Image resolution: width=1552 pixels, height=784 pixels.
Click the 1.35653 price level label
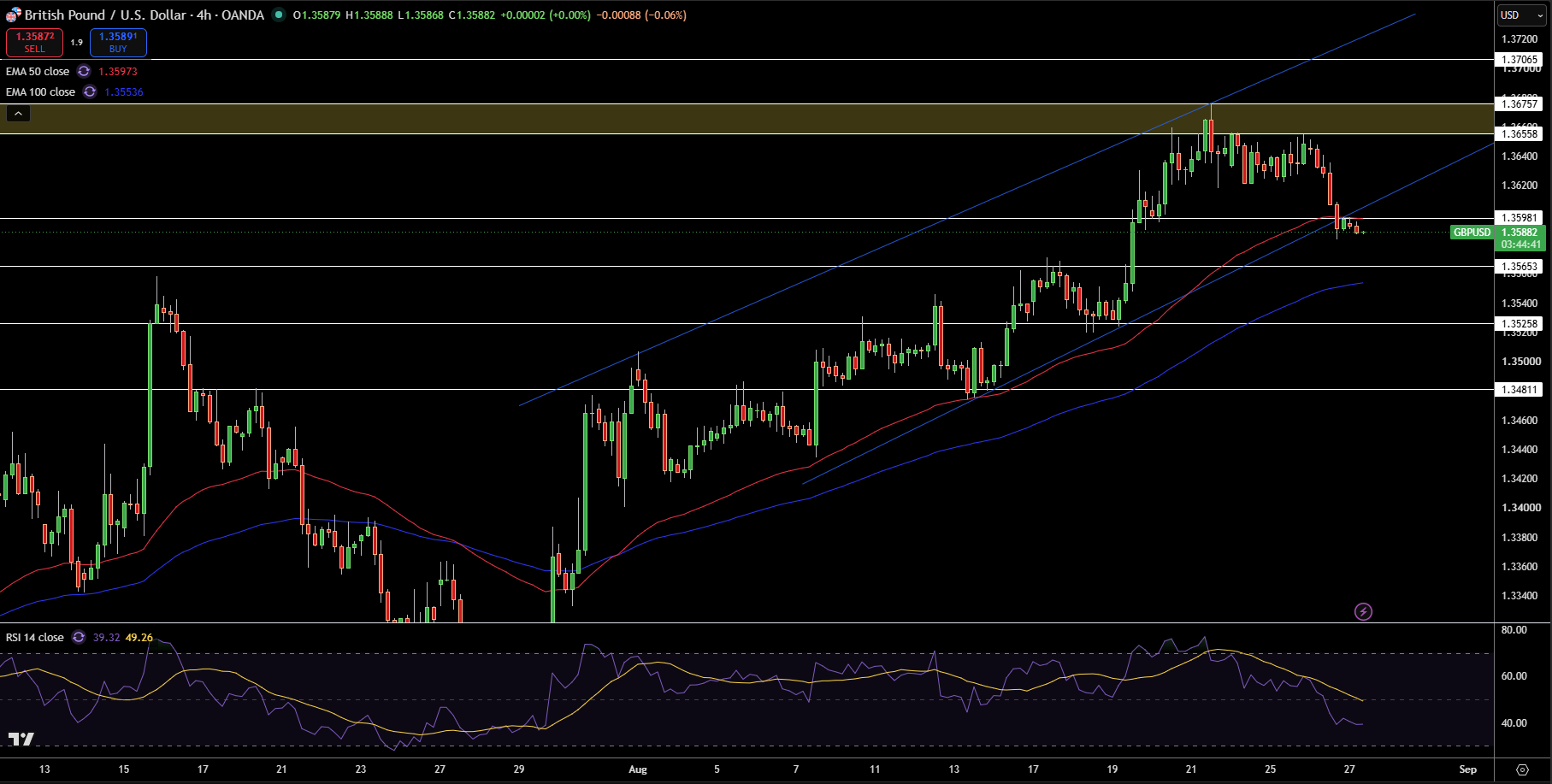[x=1520, y=267]
